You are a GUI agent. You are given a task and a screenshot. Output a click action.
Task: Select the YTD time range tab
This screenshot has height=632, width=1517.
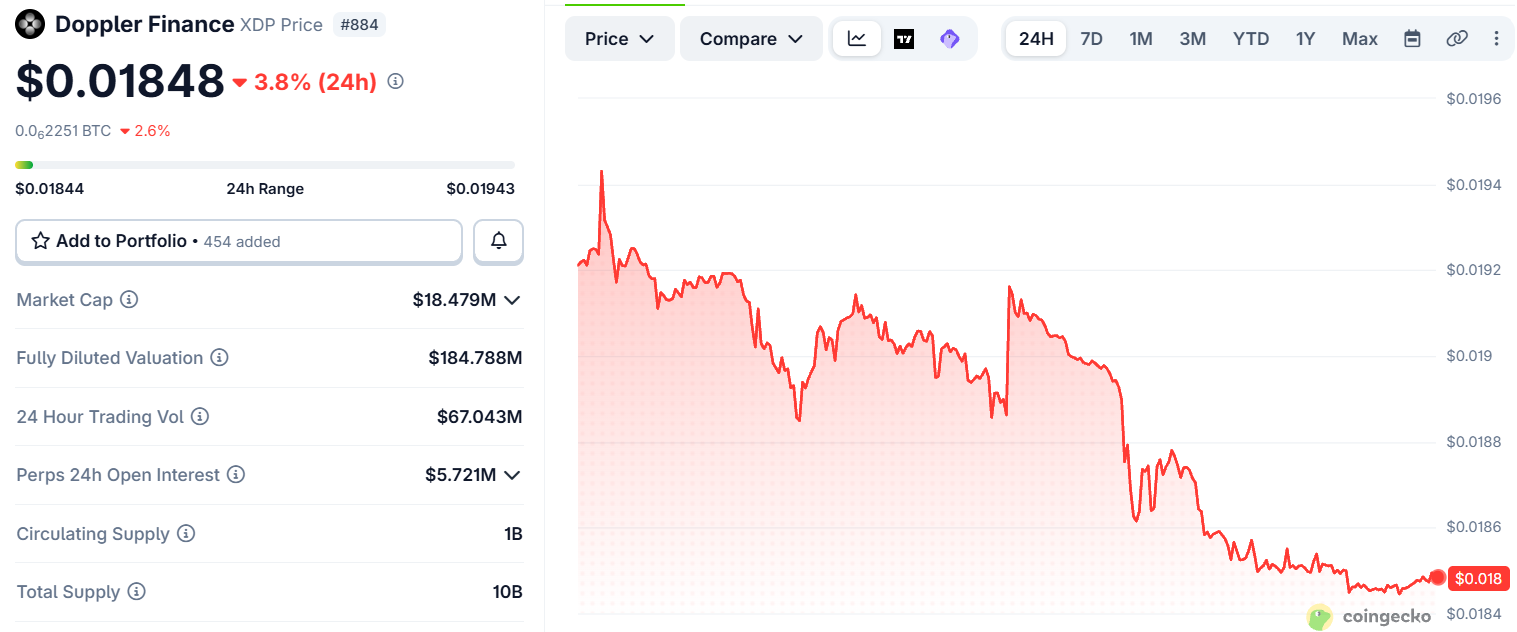[x=1251, y=39]
